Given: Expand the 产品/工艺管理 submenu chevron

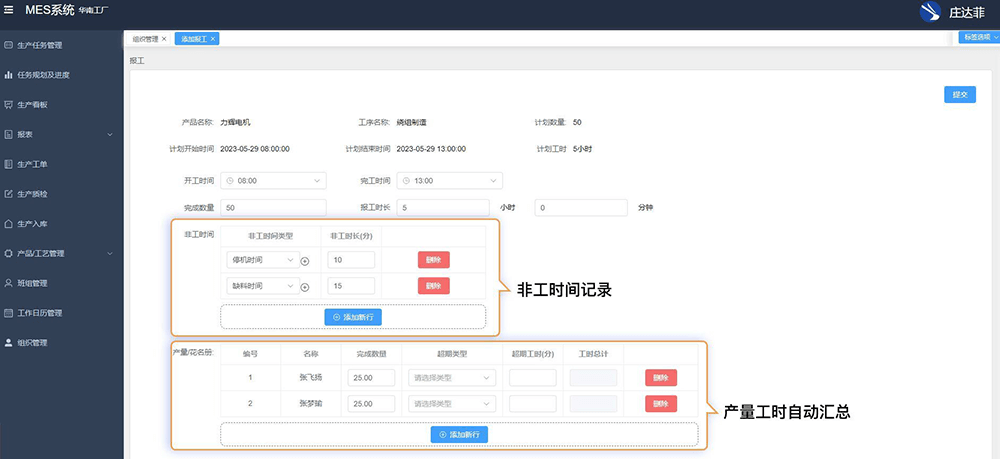Looking at the screenshot, I should pyautogui.click(x=110, y=253).
